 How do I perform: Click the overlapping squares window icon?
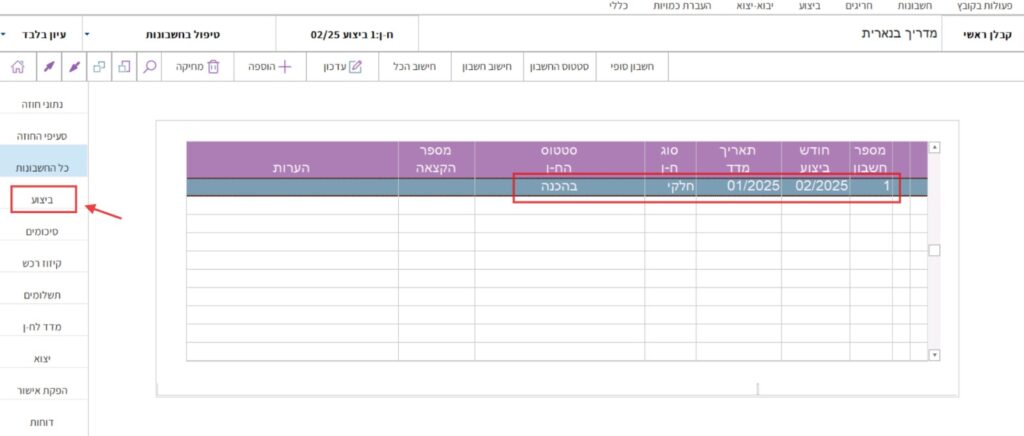tap(98, 67)
